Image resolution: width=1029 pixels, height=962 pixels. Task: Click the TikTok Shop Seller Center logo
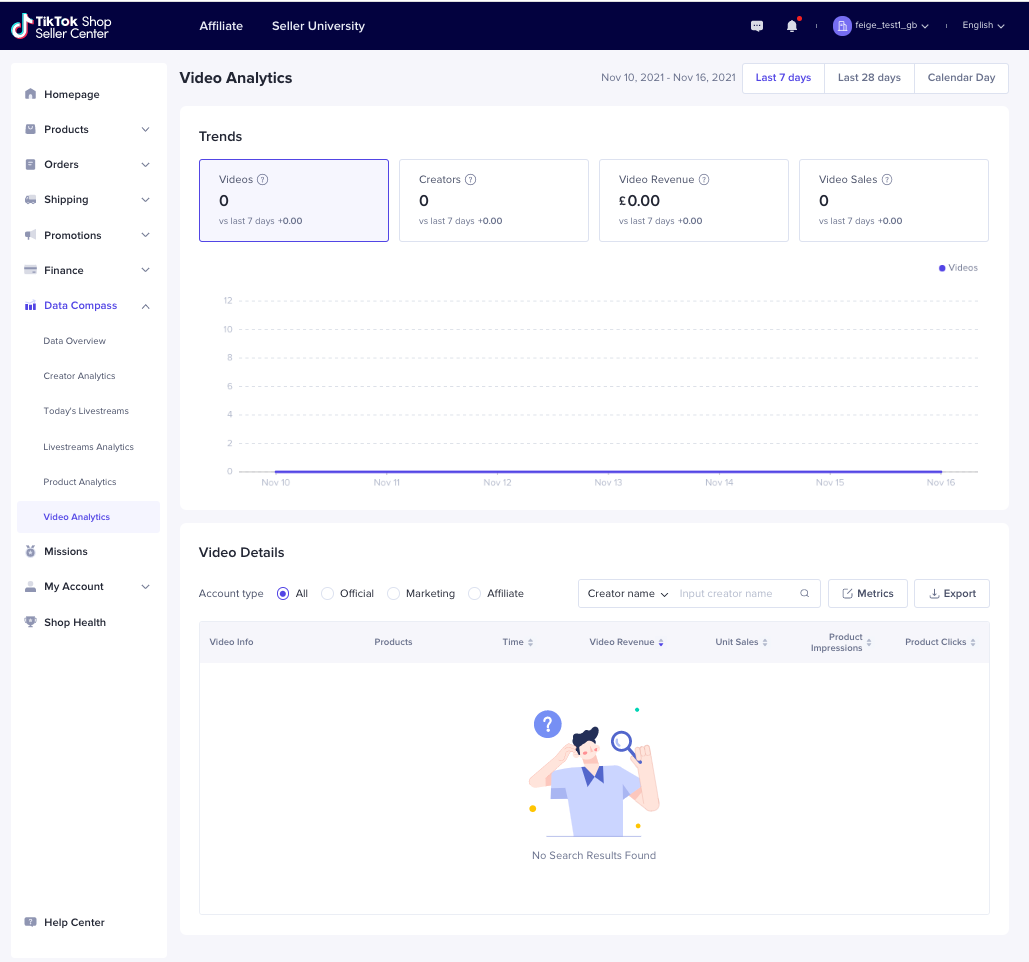click(61, 27)
